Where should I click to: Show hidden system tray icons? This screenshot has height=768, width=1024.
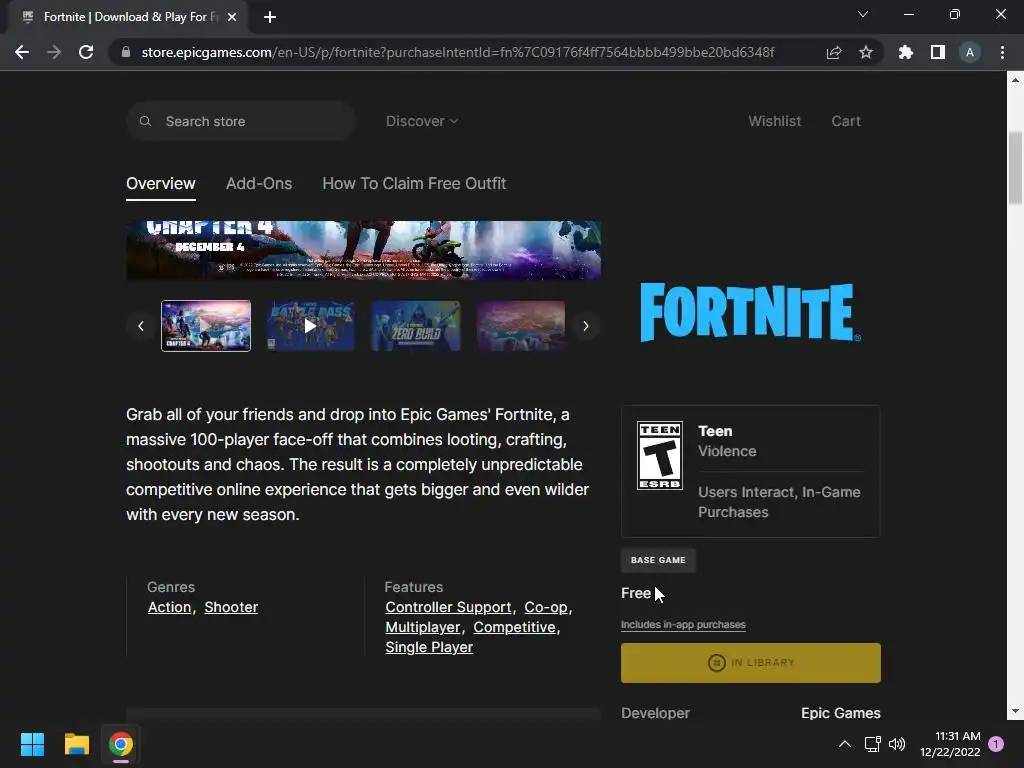(844, 744)
